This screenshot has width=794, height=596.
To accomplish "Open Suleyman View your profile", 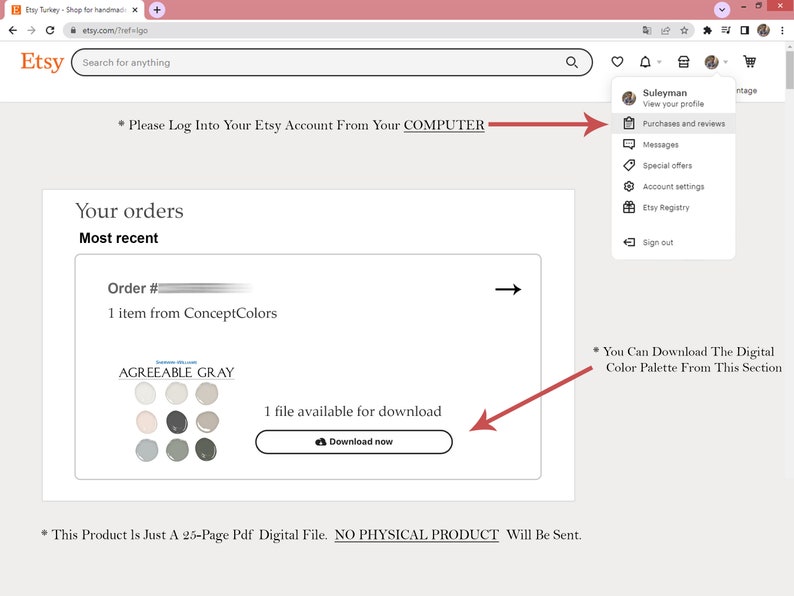I will click(673, 98).
